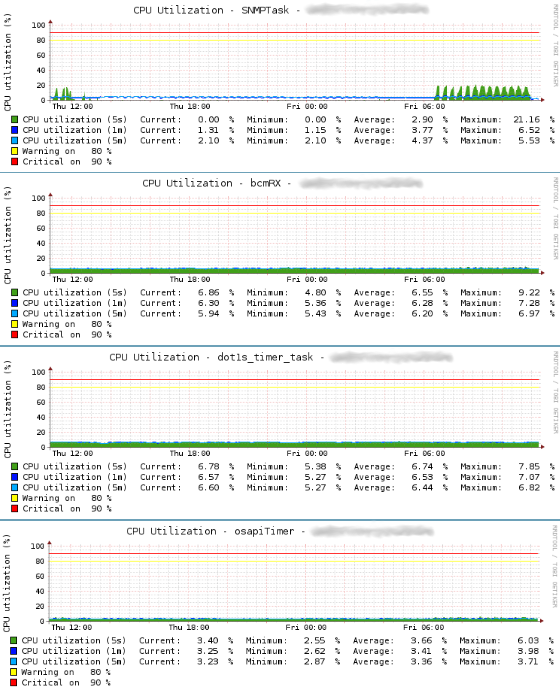Click bcmRX 5m Maximum value 6.97
Image resolution: width=560 pixels, height=693 pixels.
(x=529, y=314)
